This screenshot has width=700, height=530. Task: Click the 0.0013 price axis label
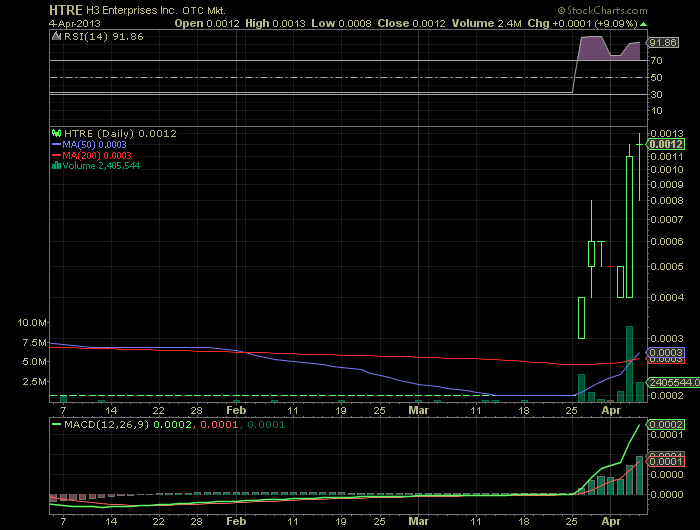click(667, 134)
